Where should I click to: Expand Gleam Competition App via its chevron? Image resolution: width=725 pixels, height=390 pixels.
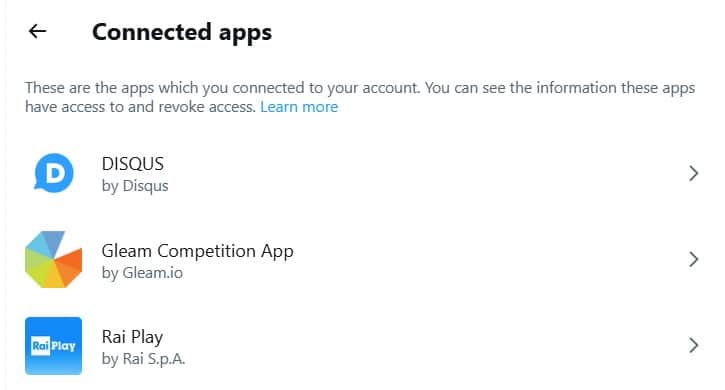[693, 260]
